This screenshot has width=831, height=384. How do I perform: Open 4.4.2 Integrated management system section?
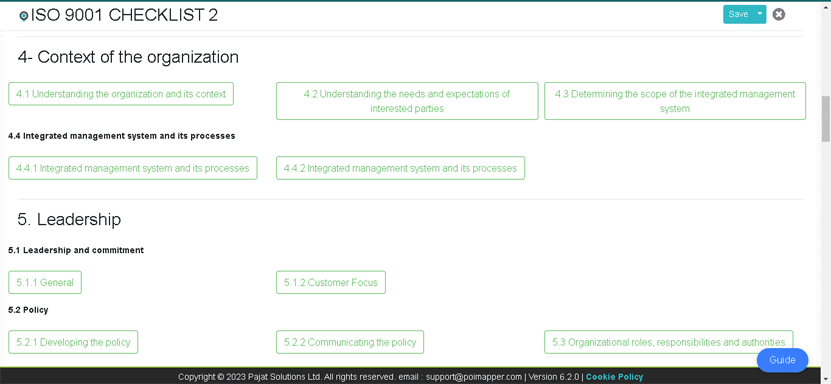click(400, 168)
